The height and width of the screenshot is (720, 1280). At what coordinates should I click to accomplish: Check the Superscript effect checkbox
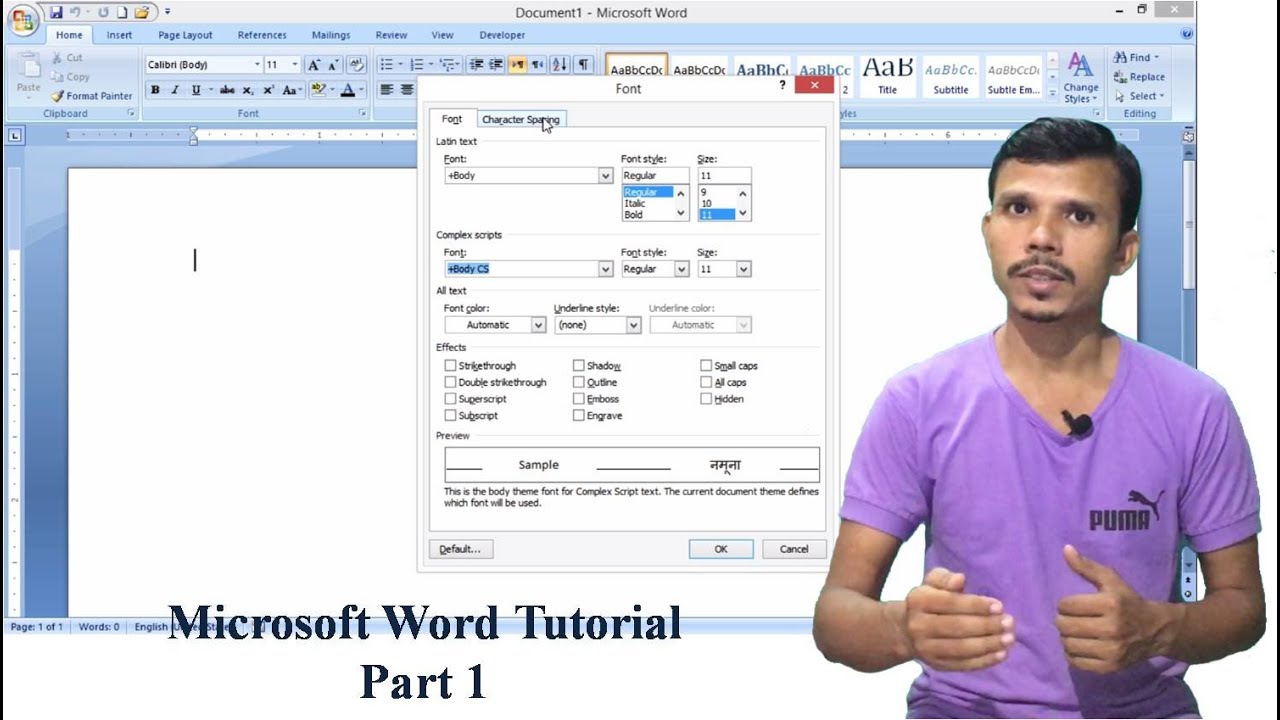(450, 399)
